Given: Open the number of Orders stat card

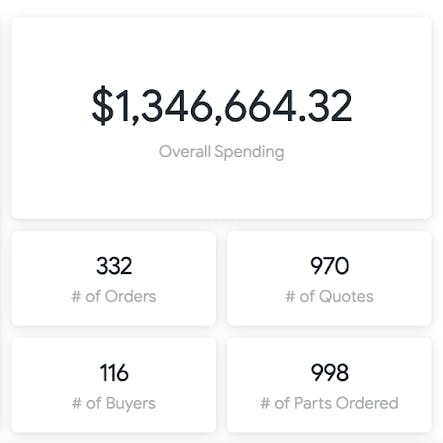Looking at the screenshot, I should [x=114, y=279].
